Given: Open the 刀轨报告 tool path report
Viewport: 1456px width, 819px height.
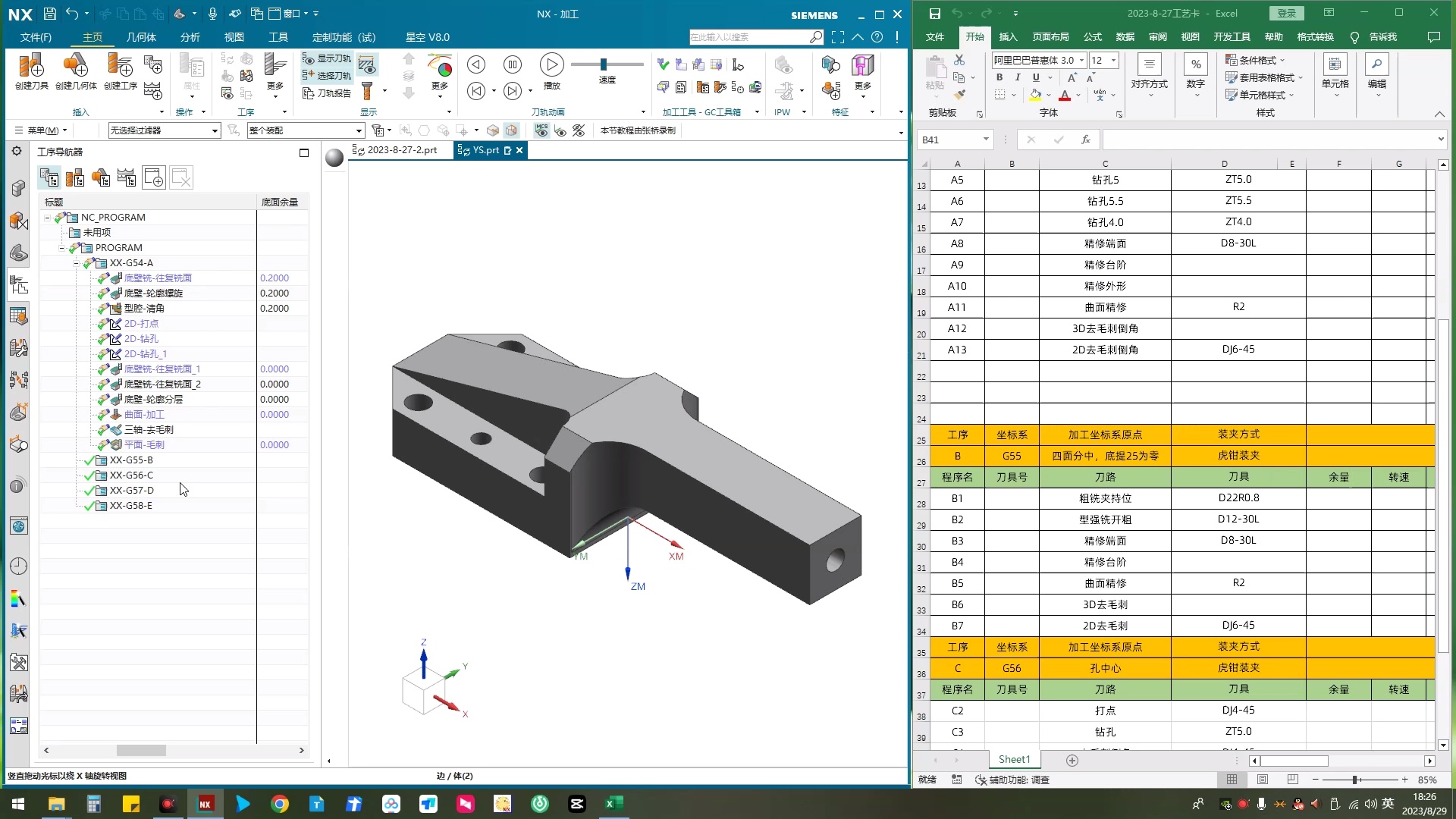Looking at the screenshot, I should pos(327,93).
